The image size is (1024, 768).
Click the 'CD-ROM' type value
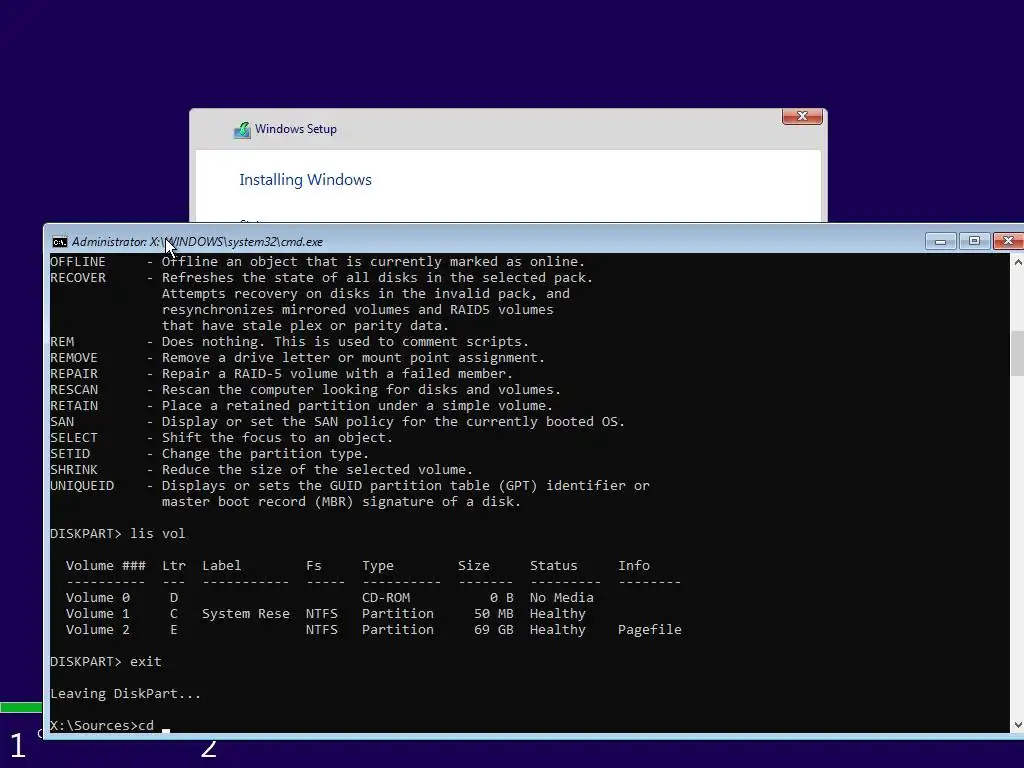[386, 598]
